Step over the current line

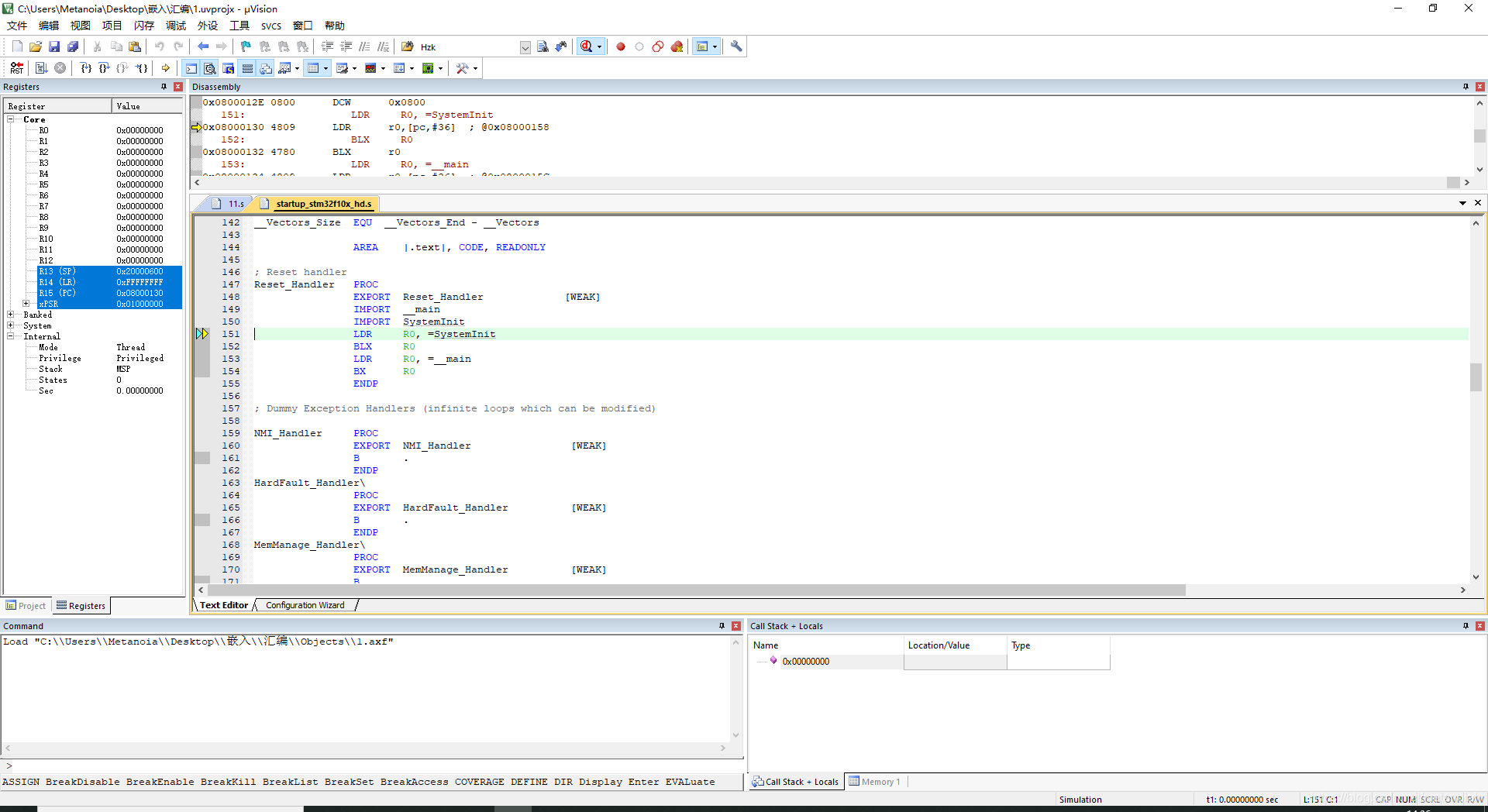point(105,68)
